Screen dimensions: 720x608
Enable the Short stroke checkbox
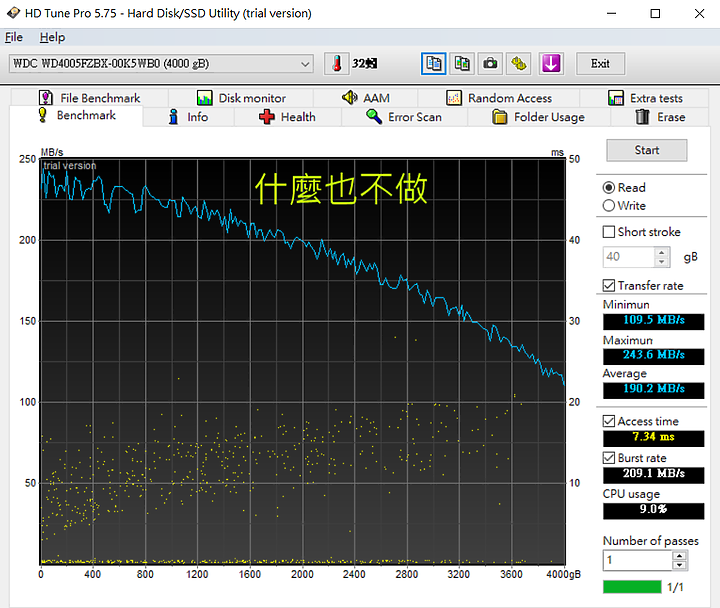coord(609,232)
